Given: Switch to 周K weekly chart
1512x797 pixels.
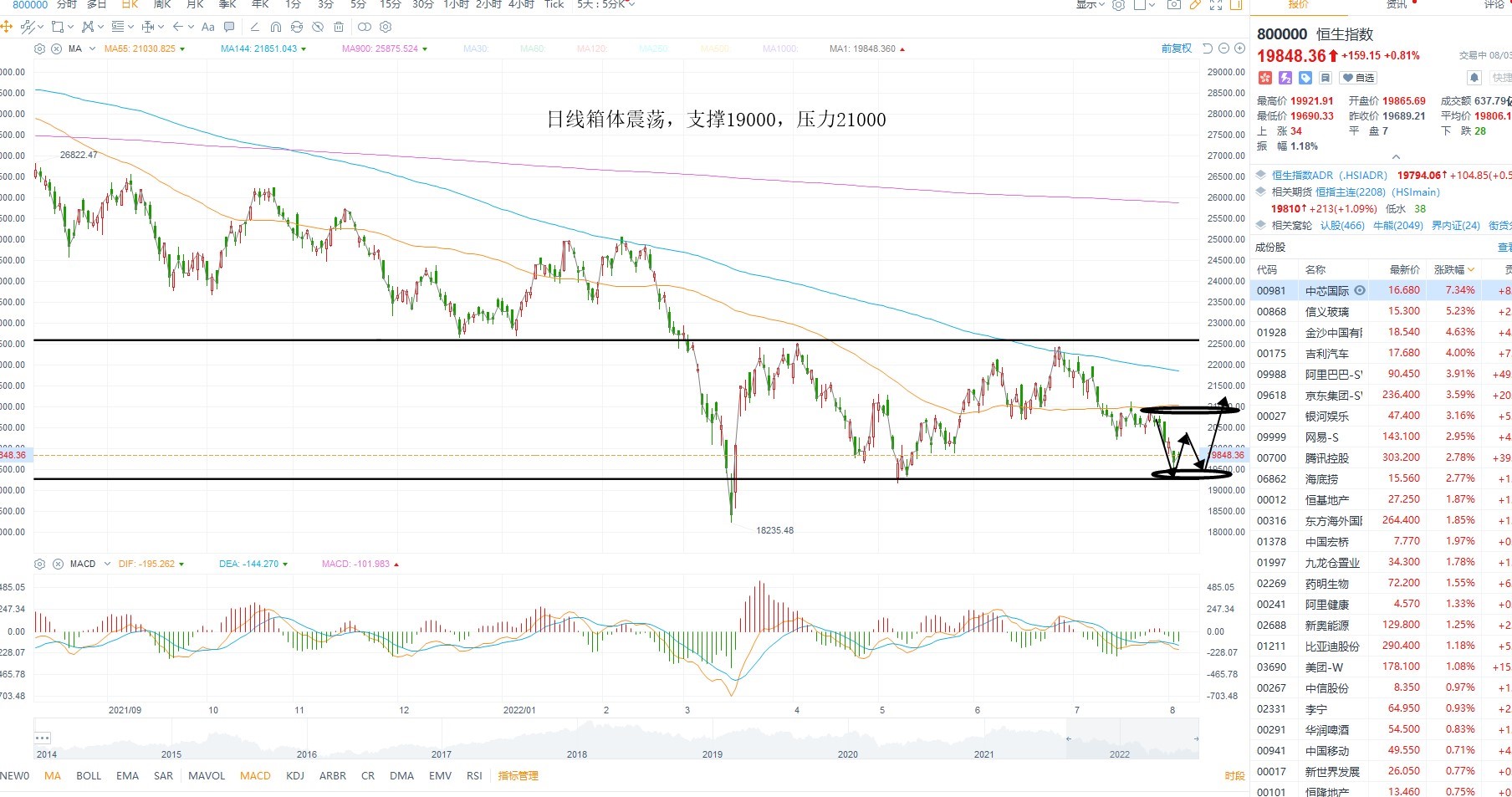Looking at the screenshot, I should click(x=162, y=4).
